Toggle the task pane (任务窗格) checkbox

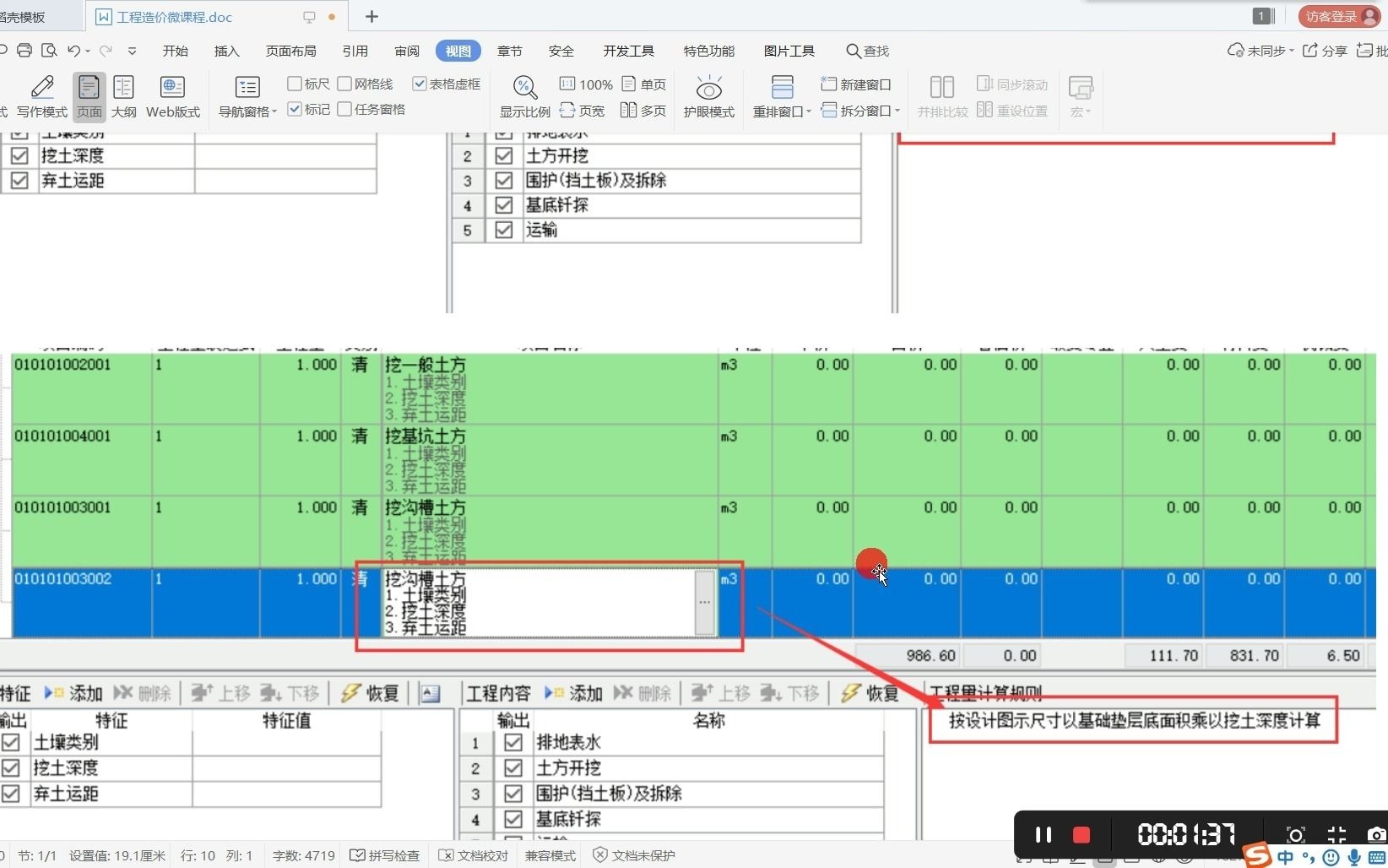pyautogui.click(x=344, y=109)
